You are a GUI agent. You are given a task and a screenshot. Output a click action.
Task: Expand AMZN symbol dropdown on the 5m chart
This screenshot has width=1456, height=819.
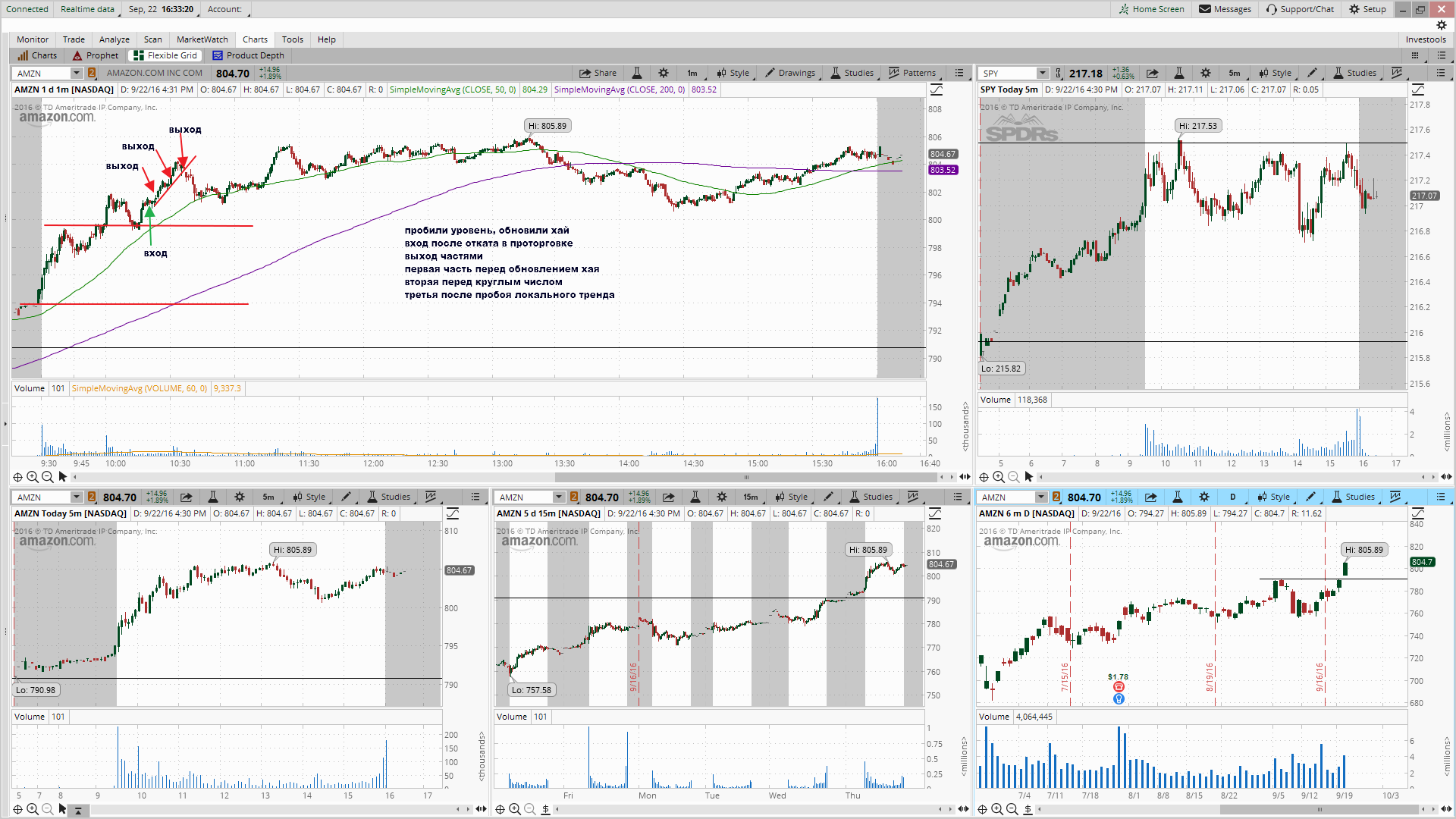[76, 497]
